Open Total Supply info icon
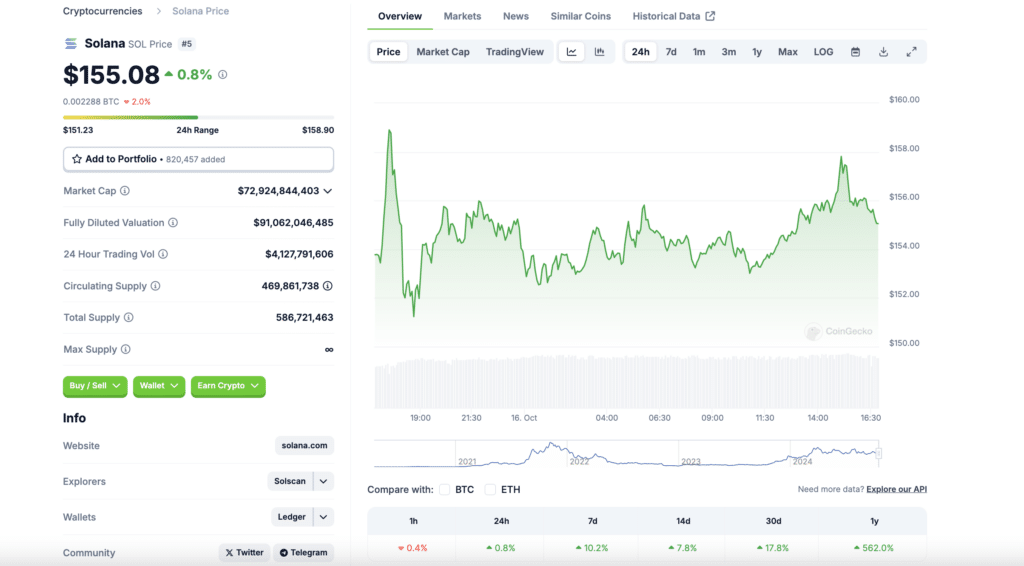Screen dimensions: 1024x566 tap(129, 317)
